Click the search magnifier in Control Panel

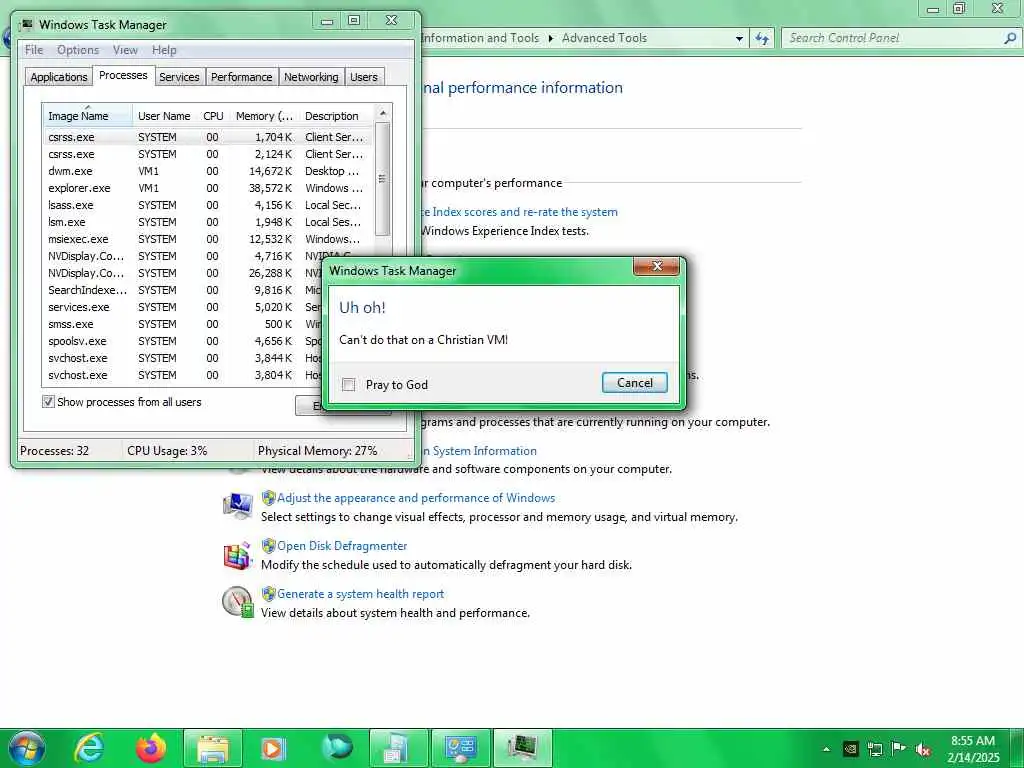(1010, 39)
